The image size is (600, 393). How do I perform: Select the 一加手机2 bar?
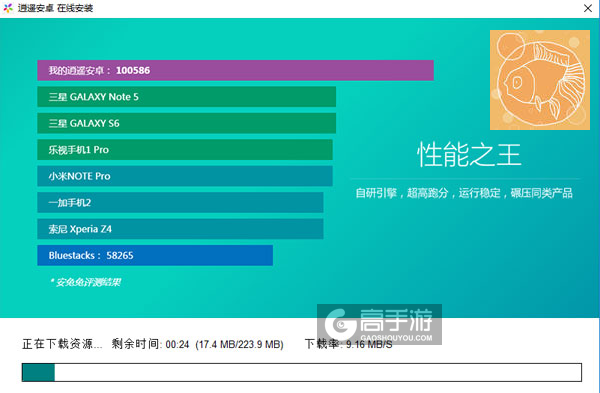[180, 202]
